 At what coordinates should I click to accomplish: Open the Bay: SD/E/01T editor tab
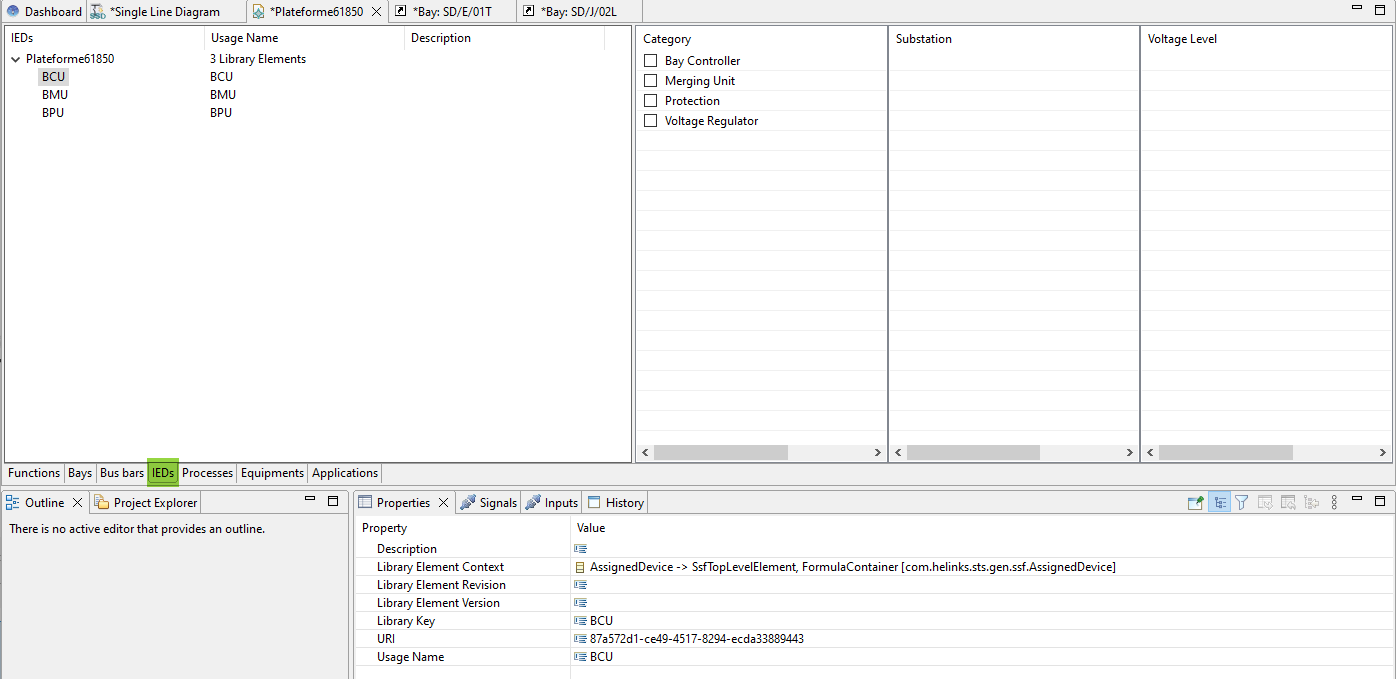[x=451, y=12]
